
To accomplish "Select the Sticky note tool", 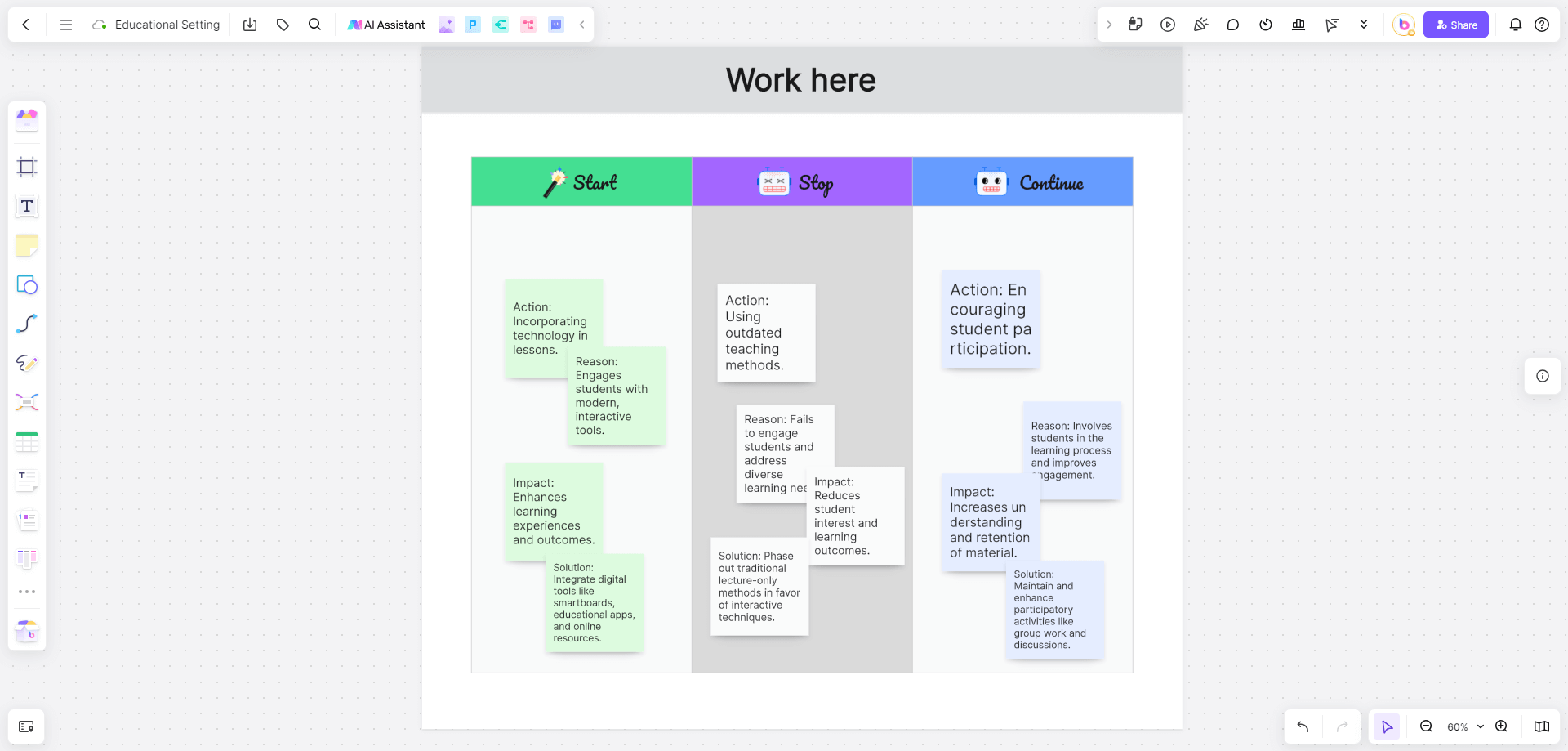I will click(27, 245).
